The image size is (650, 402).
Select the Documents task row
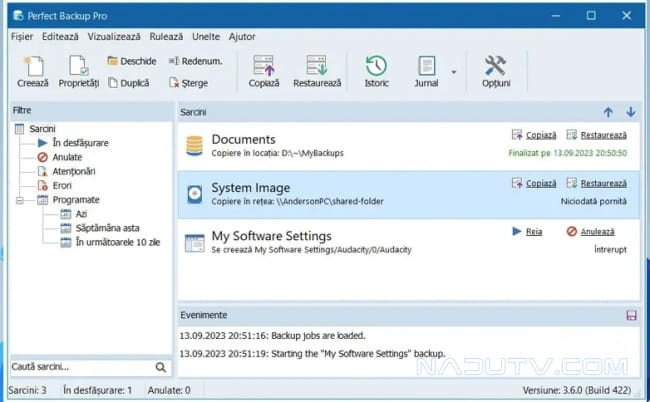[x=409, y=146]
